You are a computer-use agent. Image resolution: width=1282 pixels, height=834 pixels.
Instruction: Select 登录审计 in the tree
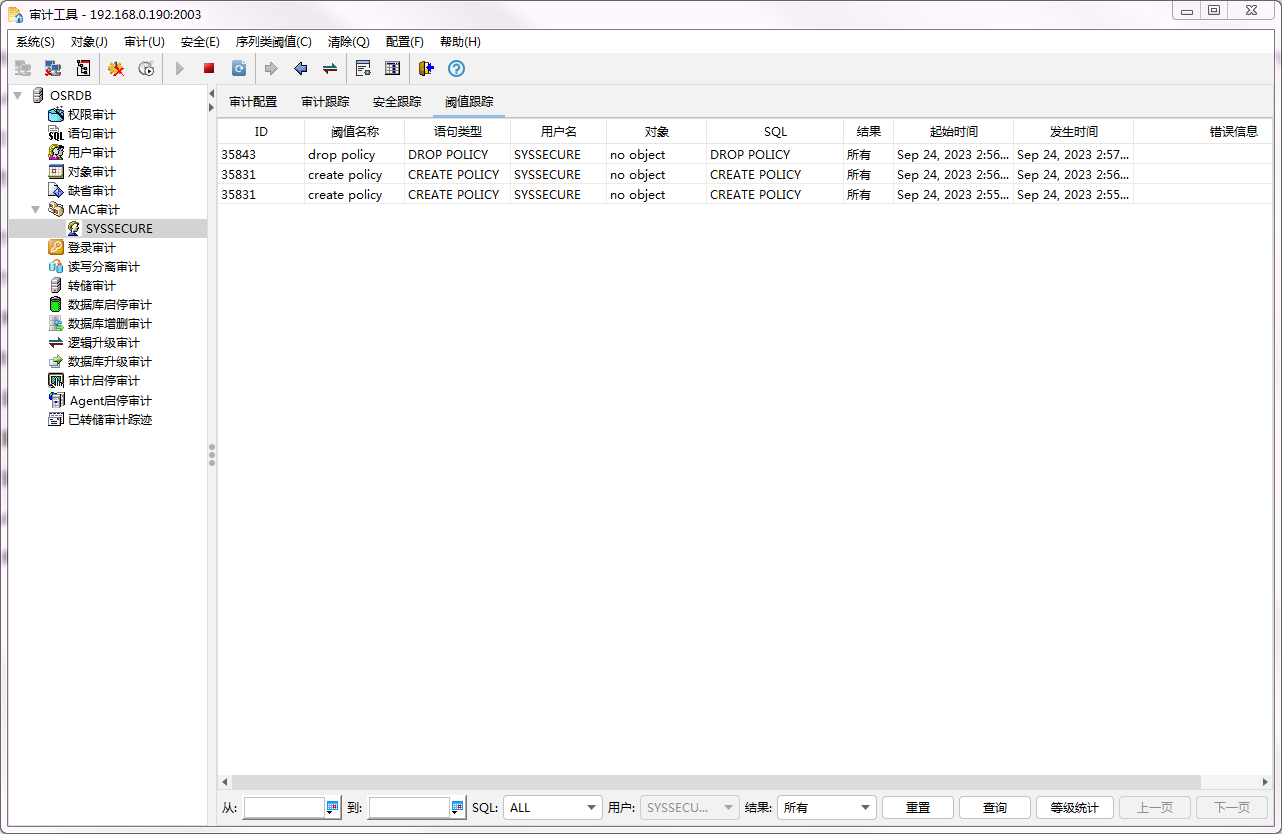point(91,248)
